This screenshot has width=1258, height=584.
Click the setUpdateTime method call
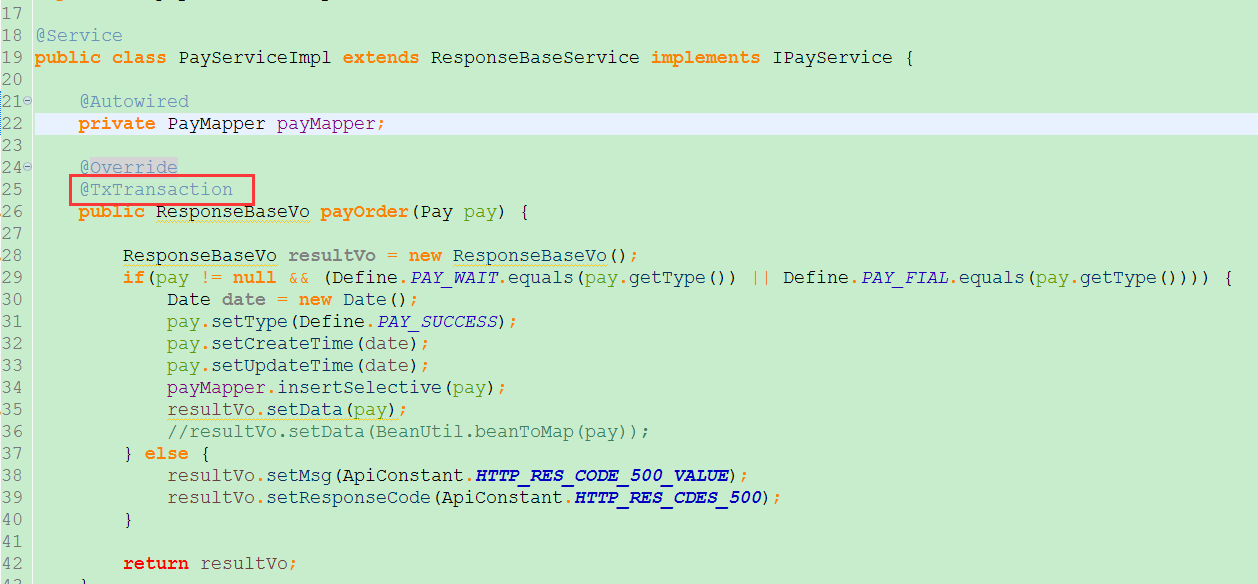click(282, 365)
